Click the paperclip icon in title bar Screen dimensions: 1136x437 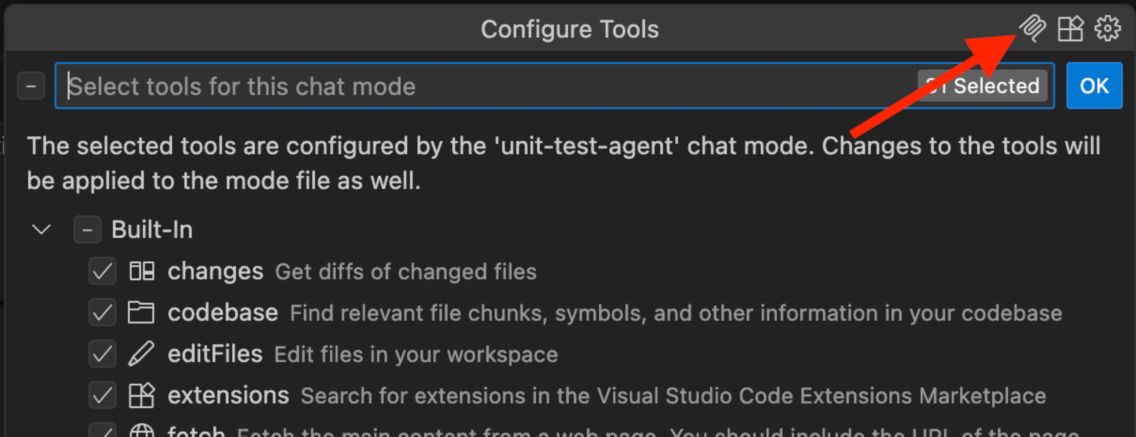pyautogui.click(x=1032, y=29)
